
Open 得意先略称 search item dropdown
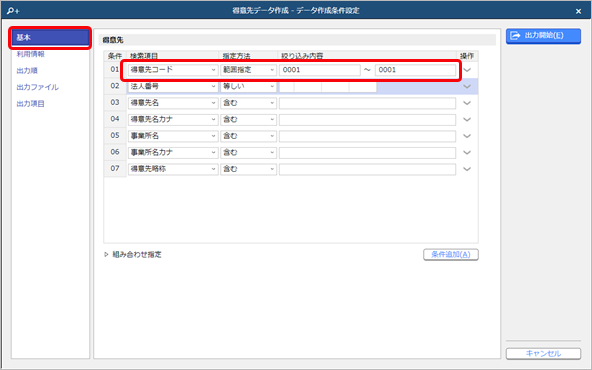pyautogui.click(x=173, y=169)
